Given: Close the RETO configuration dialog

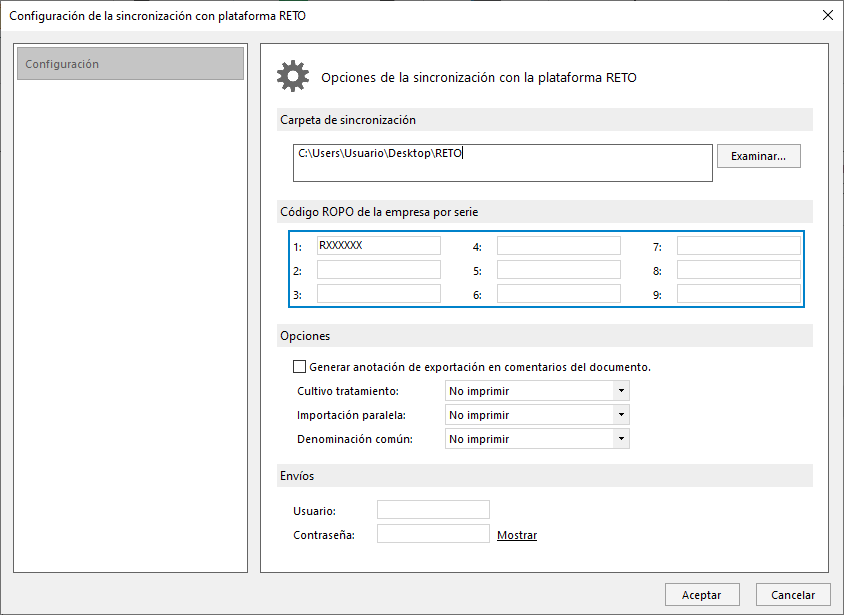Looking at the screenshot, I should [x=828, y=16].
